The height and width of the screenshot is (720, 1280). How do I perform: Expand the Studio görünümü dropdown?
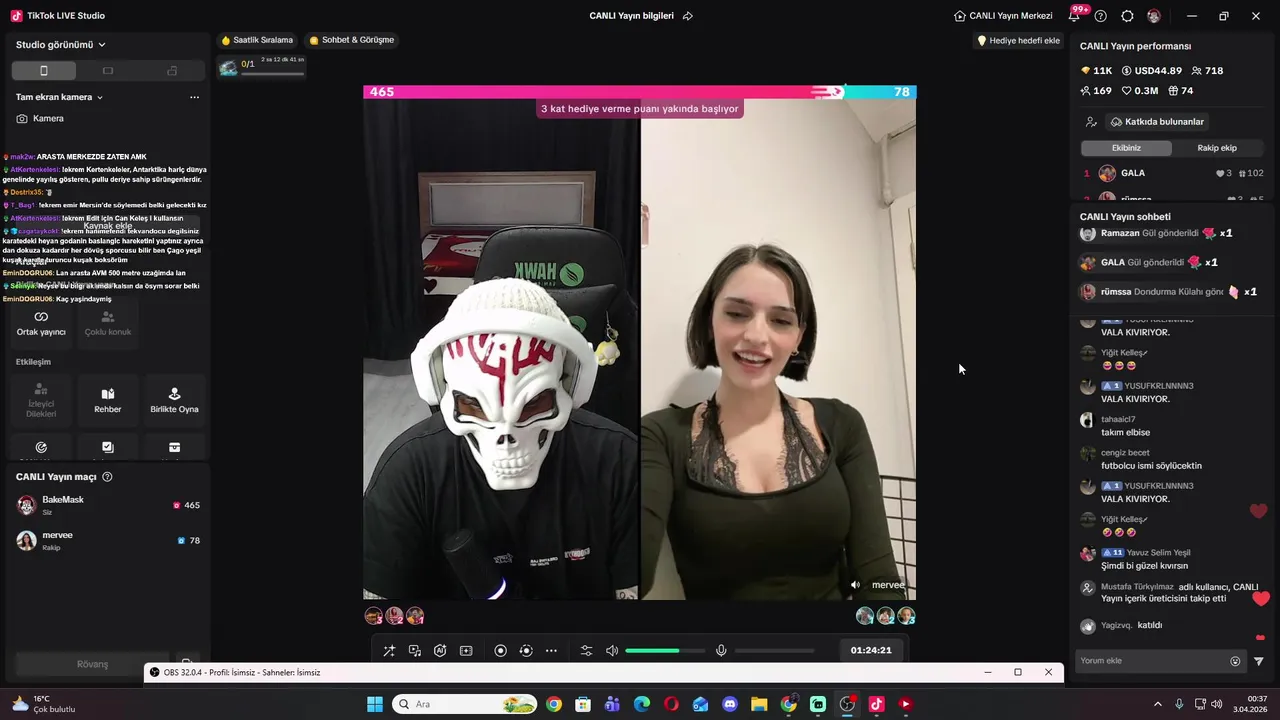tap(61, 45)
